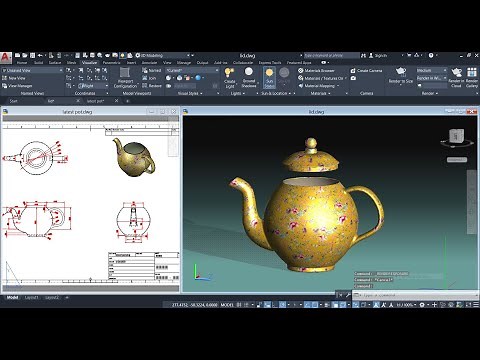Select the Parametric ribbon tab
The image size is (480, 360).
pos(111,63)
